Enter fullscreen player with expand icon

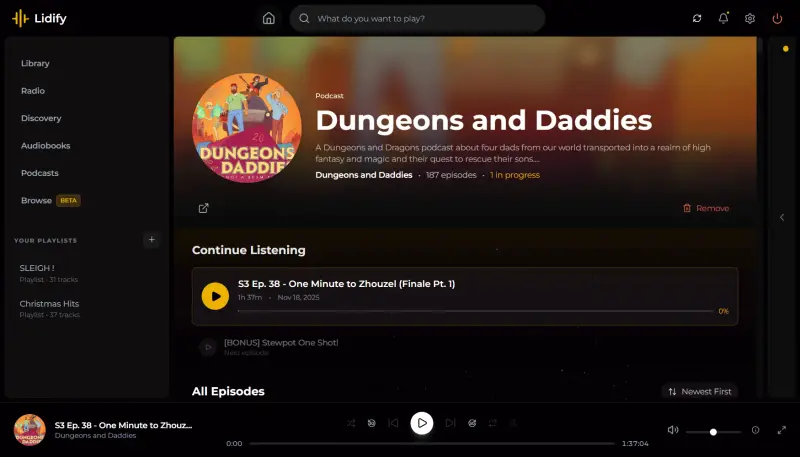pos(781,430)
